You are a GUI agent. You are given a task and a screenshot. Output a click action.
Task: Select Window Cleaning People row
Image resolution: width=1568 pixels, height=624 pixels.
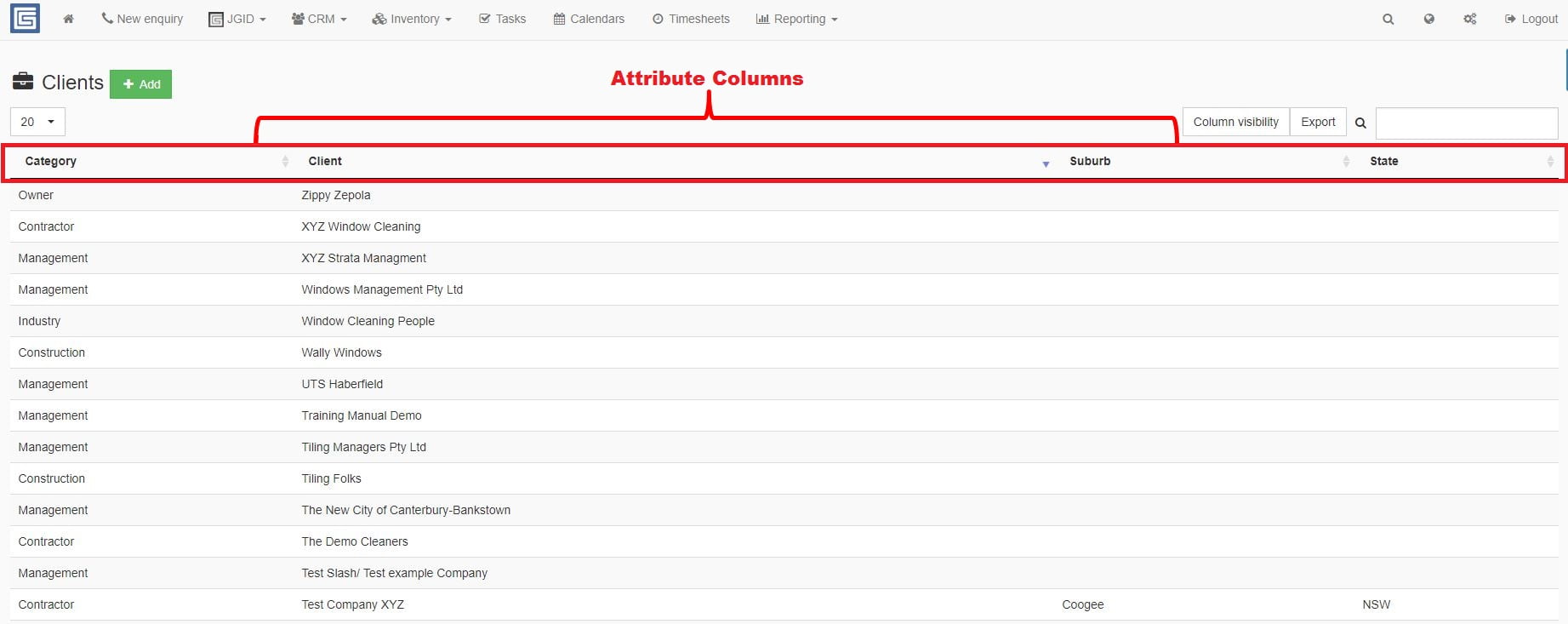click(x=784, y=321)
